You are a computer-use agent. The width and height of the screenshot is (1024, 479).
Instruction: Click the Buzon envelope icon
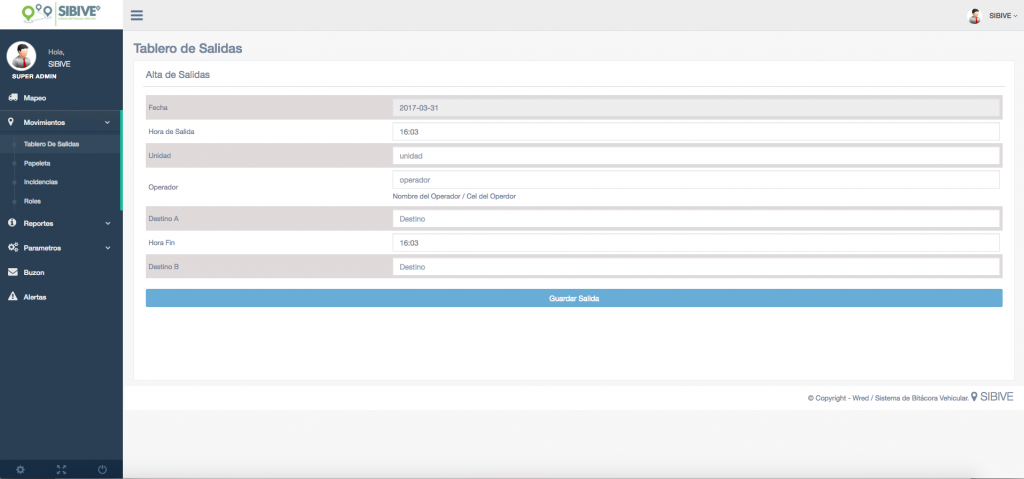[12, 272]
